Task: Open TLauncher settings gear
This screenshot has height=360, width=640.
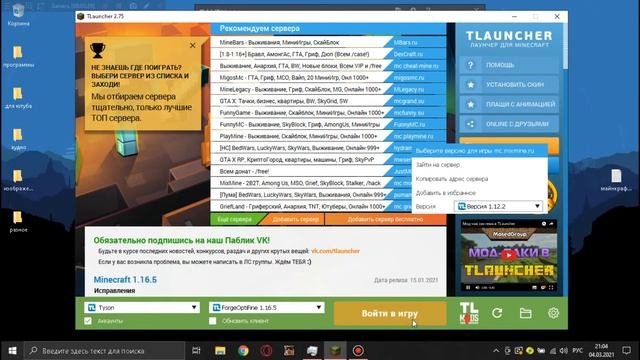Action: coord(553,313)
